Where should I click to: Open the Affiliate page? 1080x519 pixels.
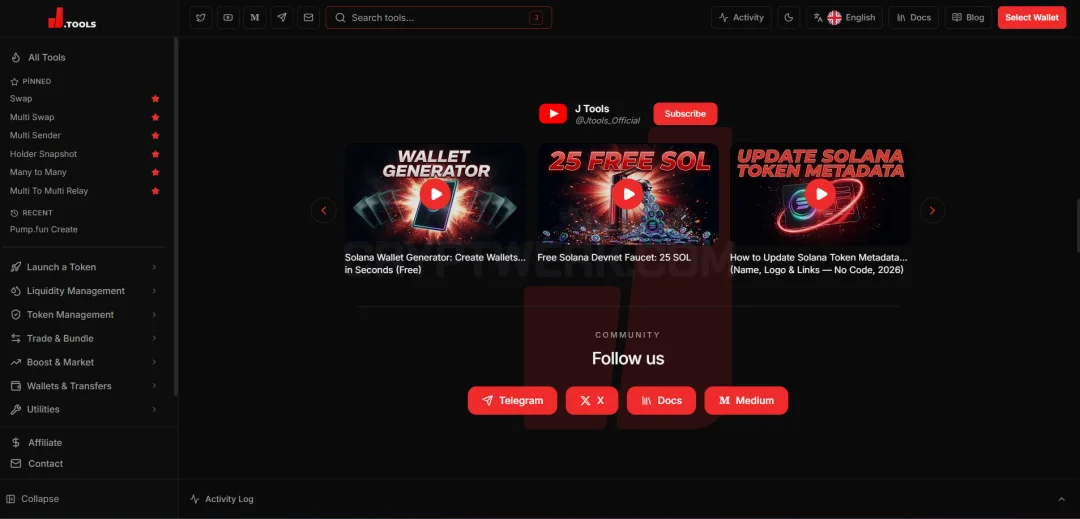[45, 443]
